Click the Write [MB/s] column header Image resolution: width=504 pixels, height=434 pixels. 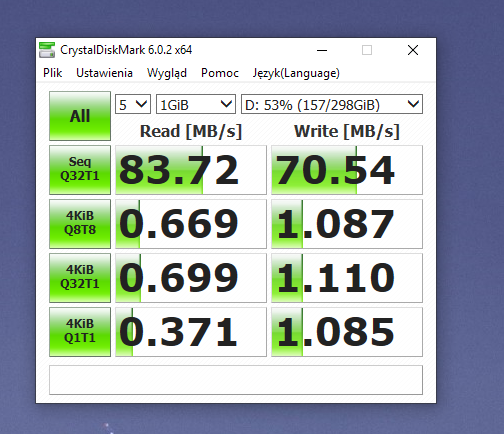pos(347,131)
